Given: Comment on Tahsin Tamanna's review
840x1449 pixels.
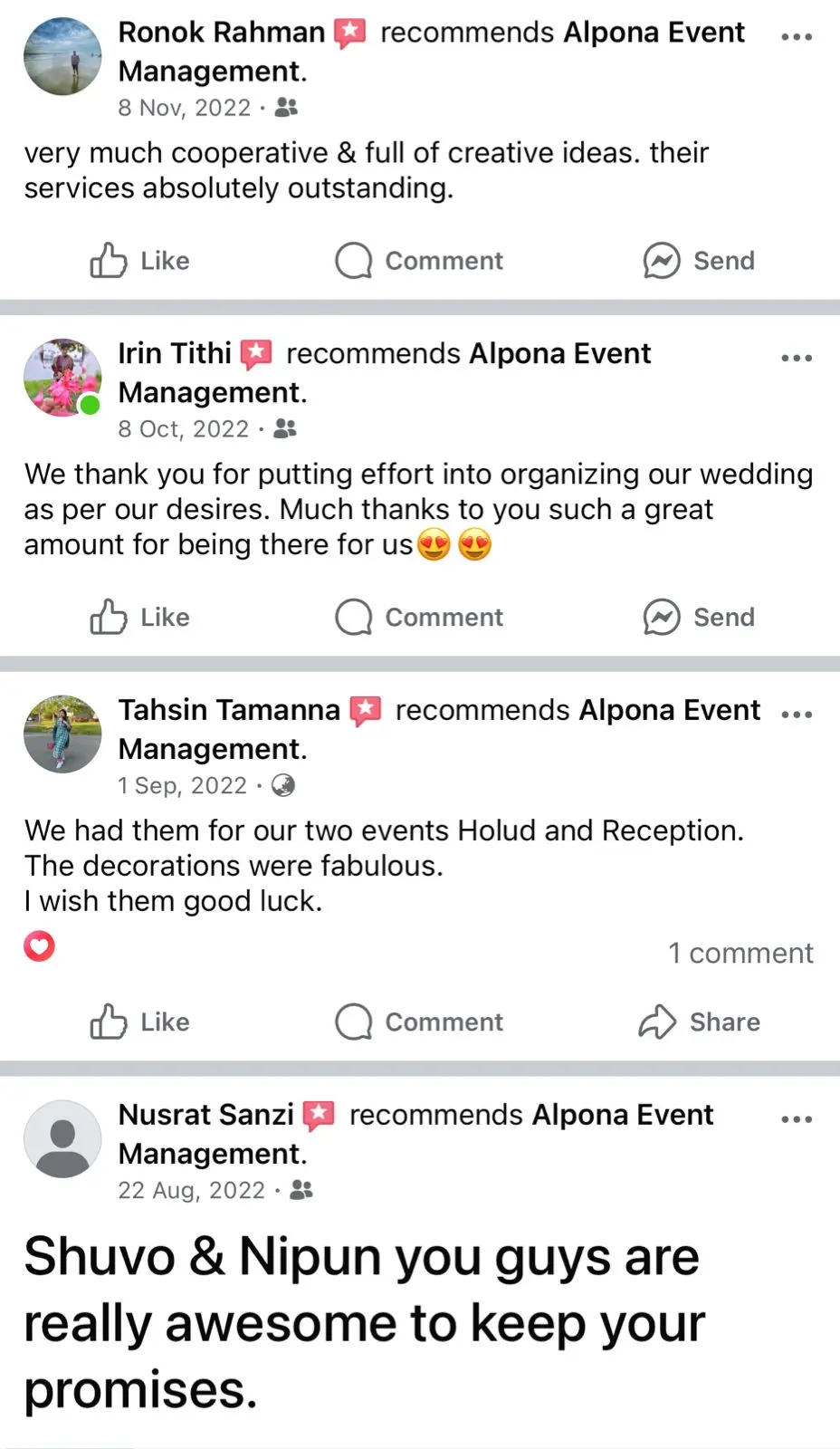Looking at the screenshot, I should coord(418,1022).
